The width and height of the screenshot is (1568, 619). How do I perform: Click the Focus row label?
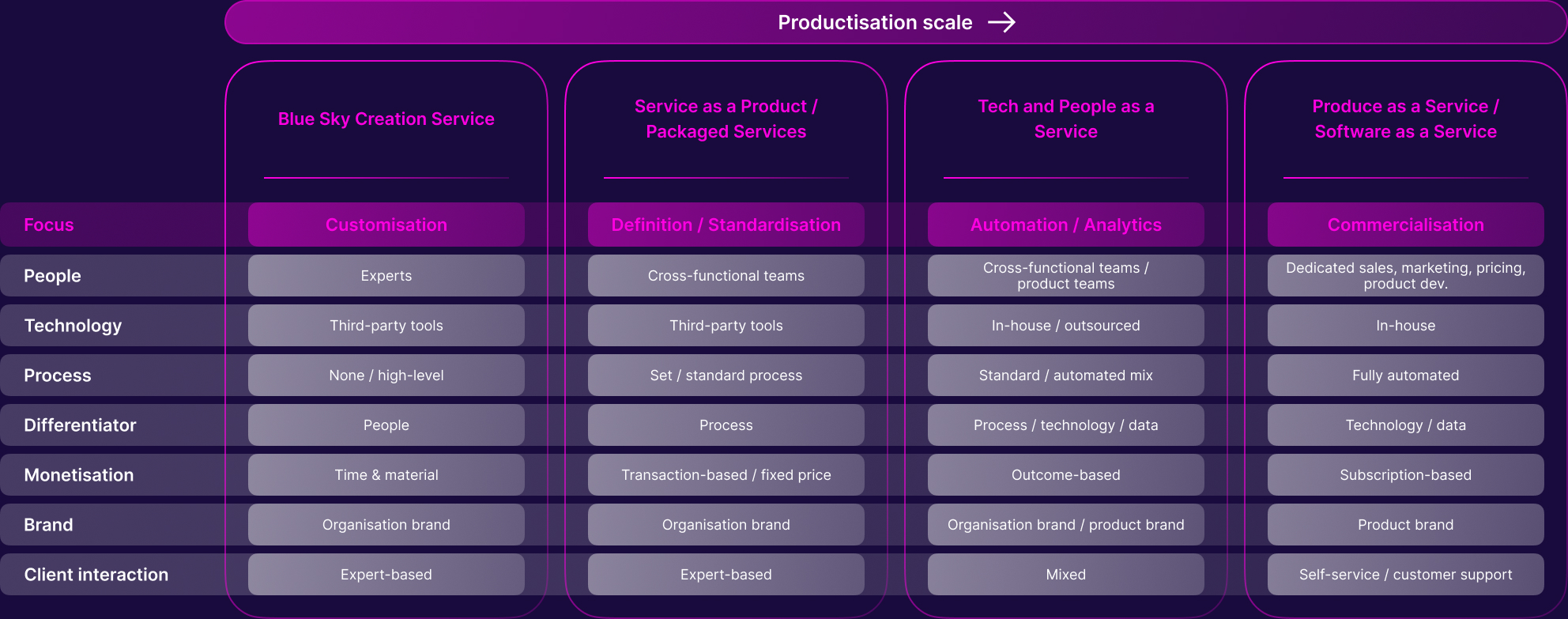tap(49, 225)
